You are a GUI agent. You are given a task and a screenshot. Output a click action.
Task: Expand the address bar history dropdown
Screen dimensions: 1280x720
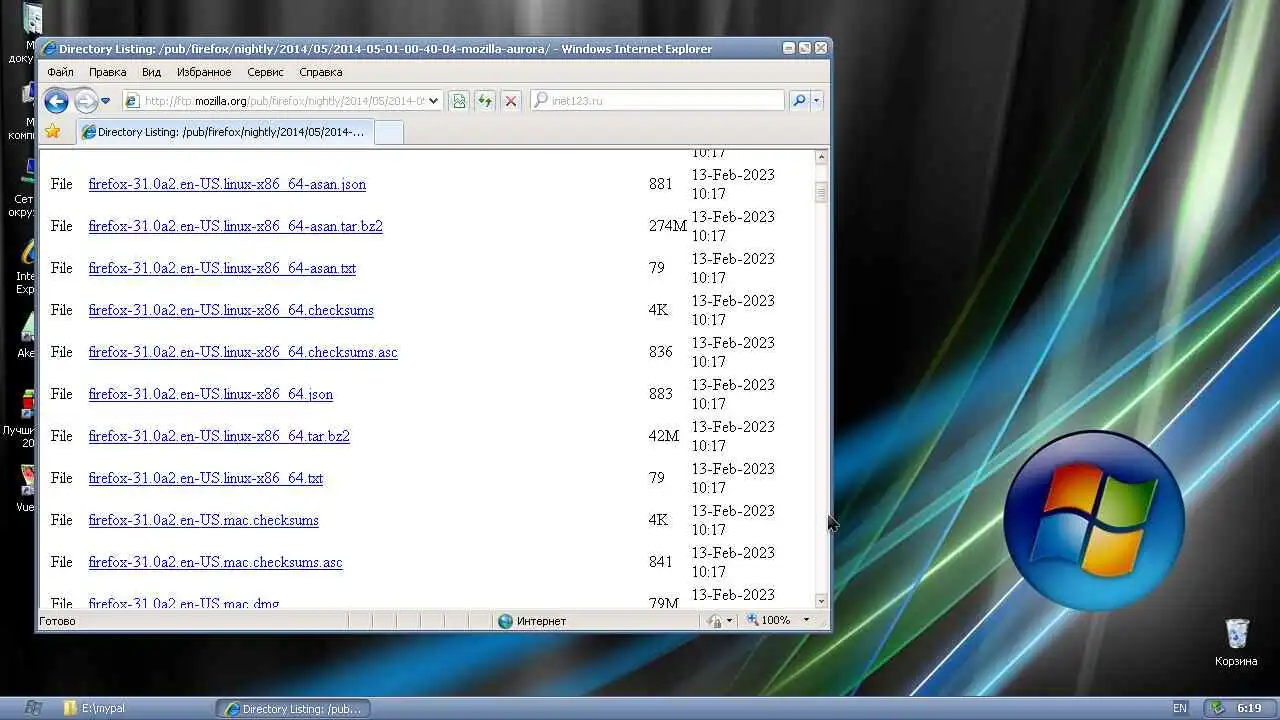(434, 101)
